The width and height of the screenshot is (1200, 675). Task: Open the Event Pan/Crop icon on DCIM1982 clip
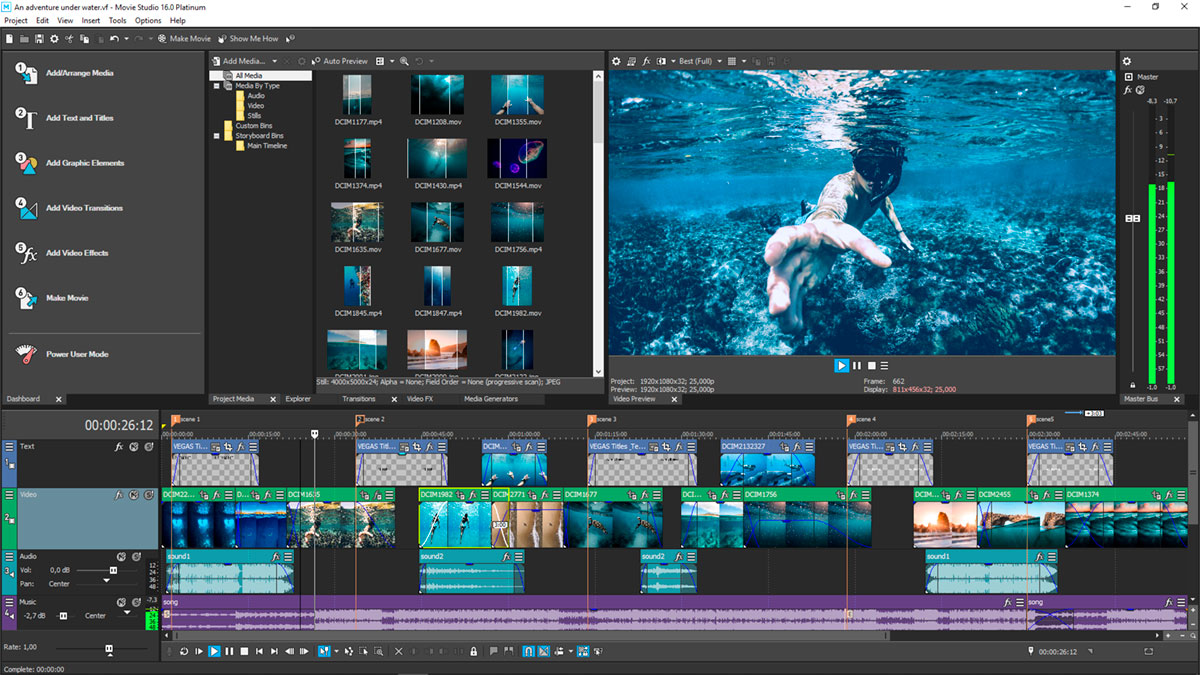[x=460, y=495]
